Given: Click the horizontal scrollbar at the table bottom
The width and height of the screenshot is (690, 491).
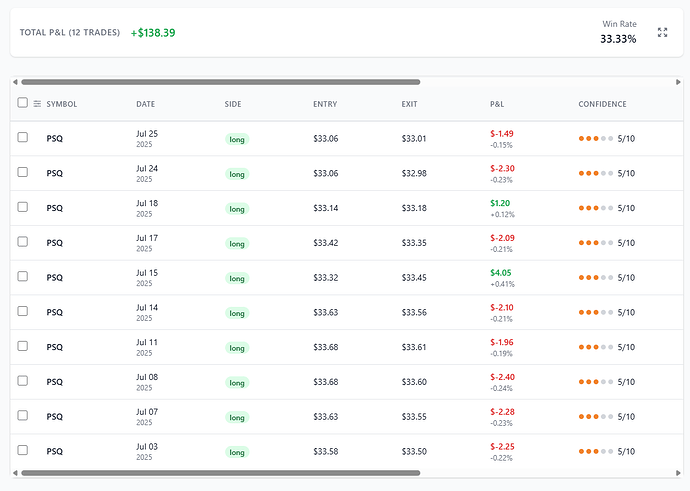Looking at the screenshot, I should click(220, 473).
